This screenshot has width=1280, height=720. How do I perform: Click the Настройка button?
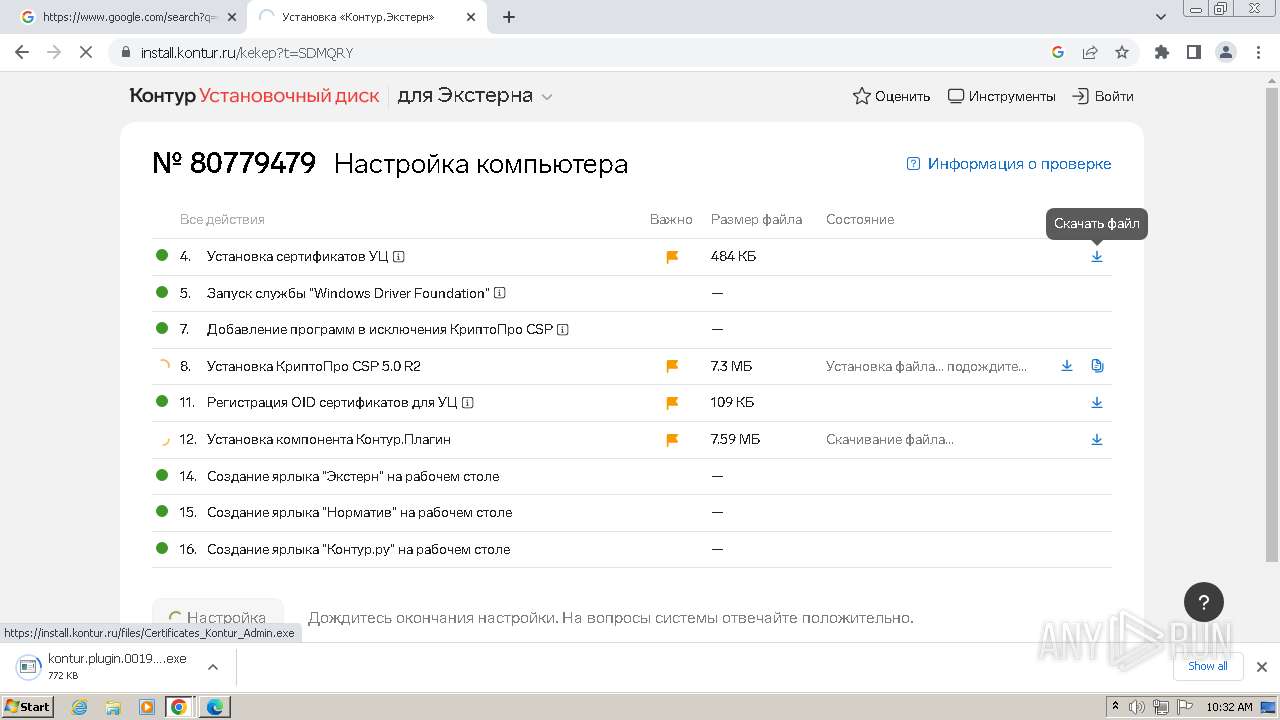click(218, 618)
